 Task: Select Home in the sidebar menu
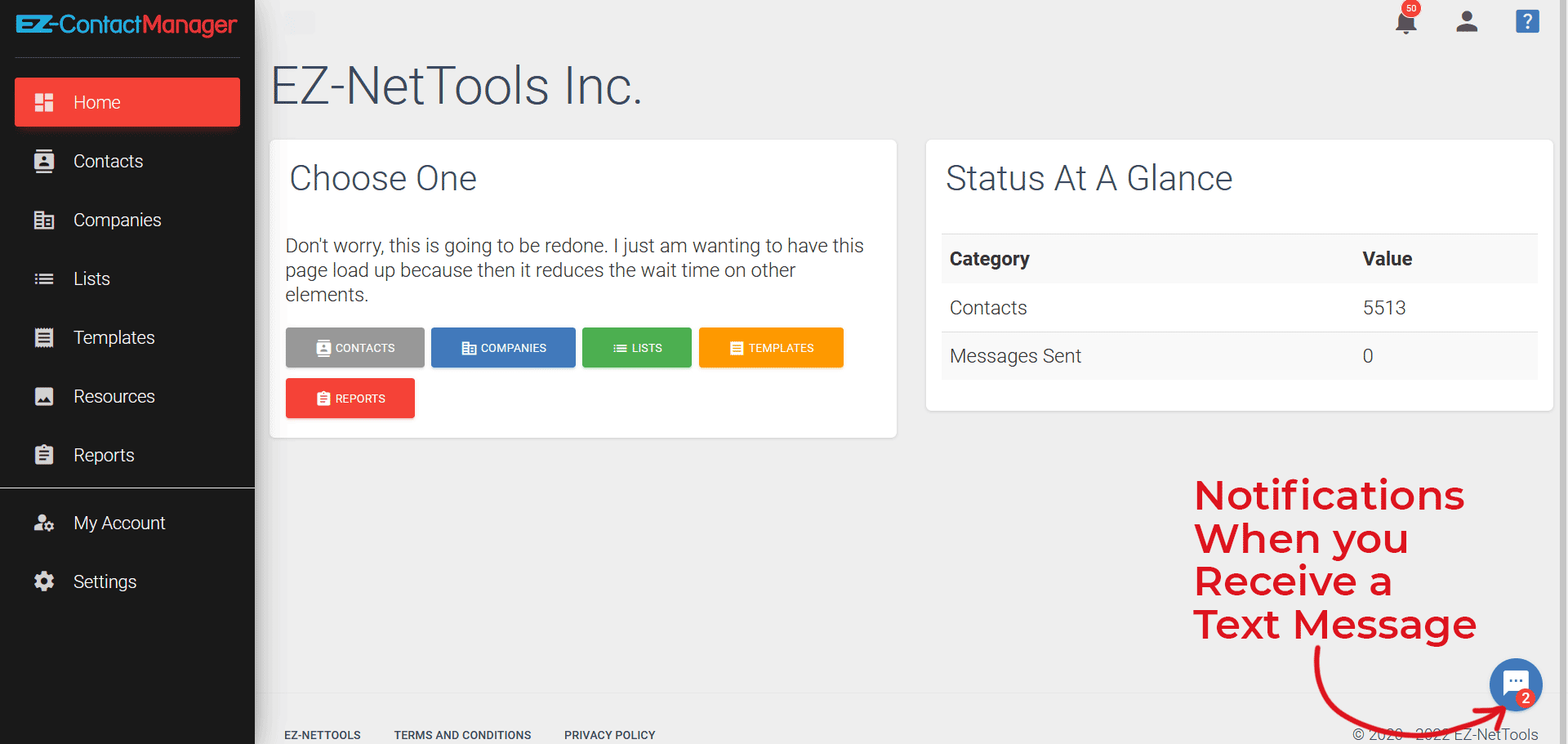(x=127, y=102)
